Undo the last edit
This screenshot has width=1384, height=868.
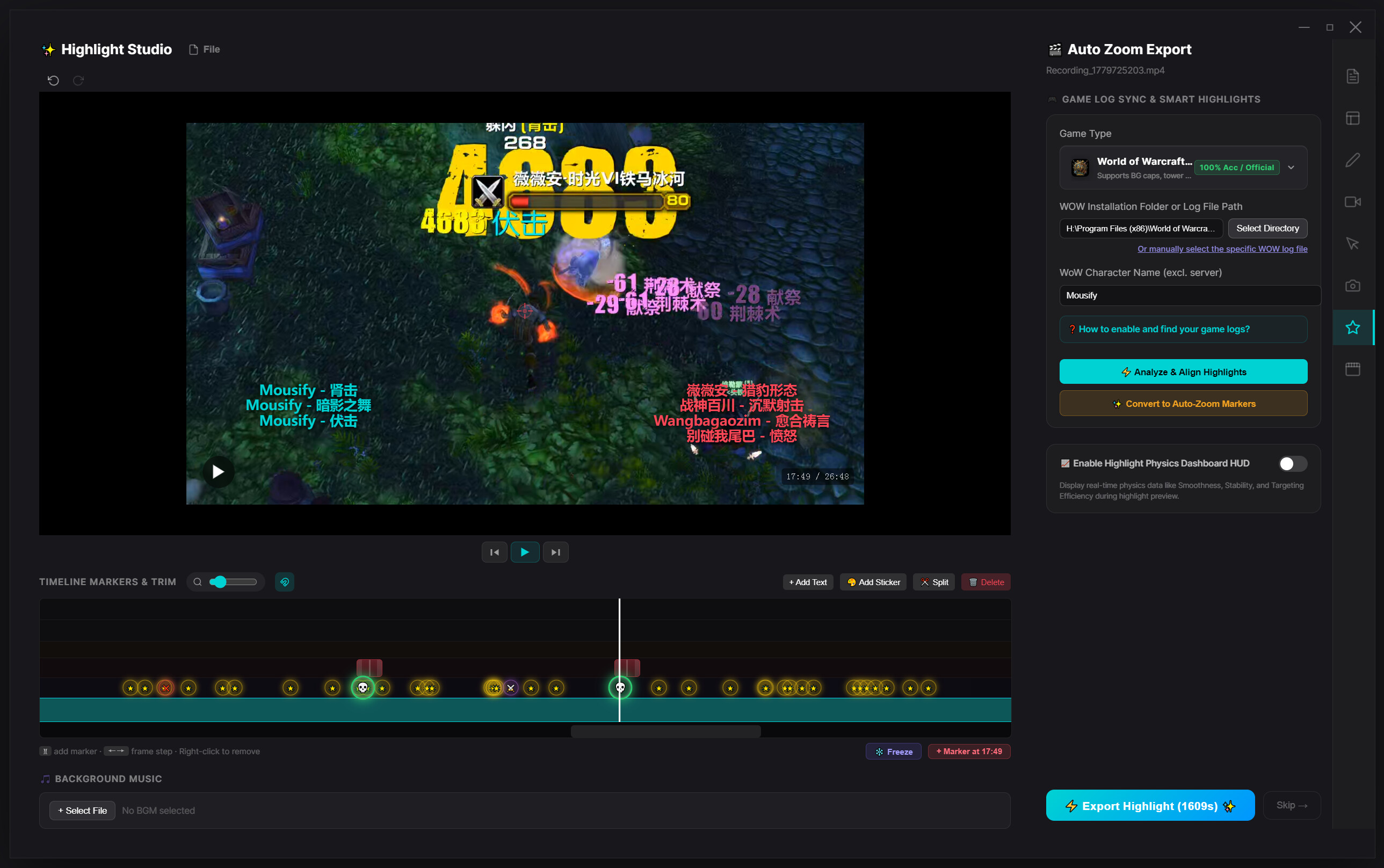tap(53, 81)
